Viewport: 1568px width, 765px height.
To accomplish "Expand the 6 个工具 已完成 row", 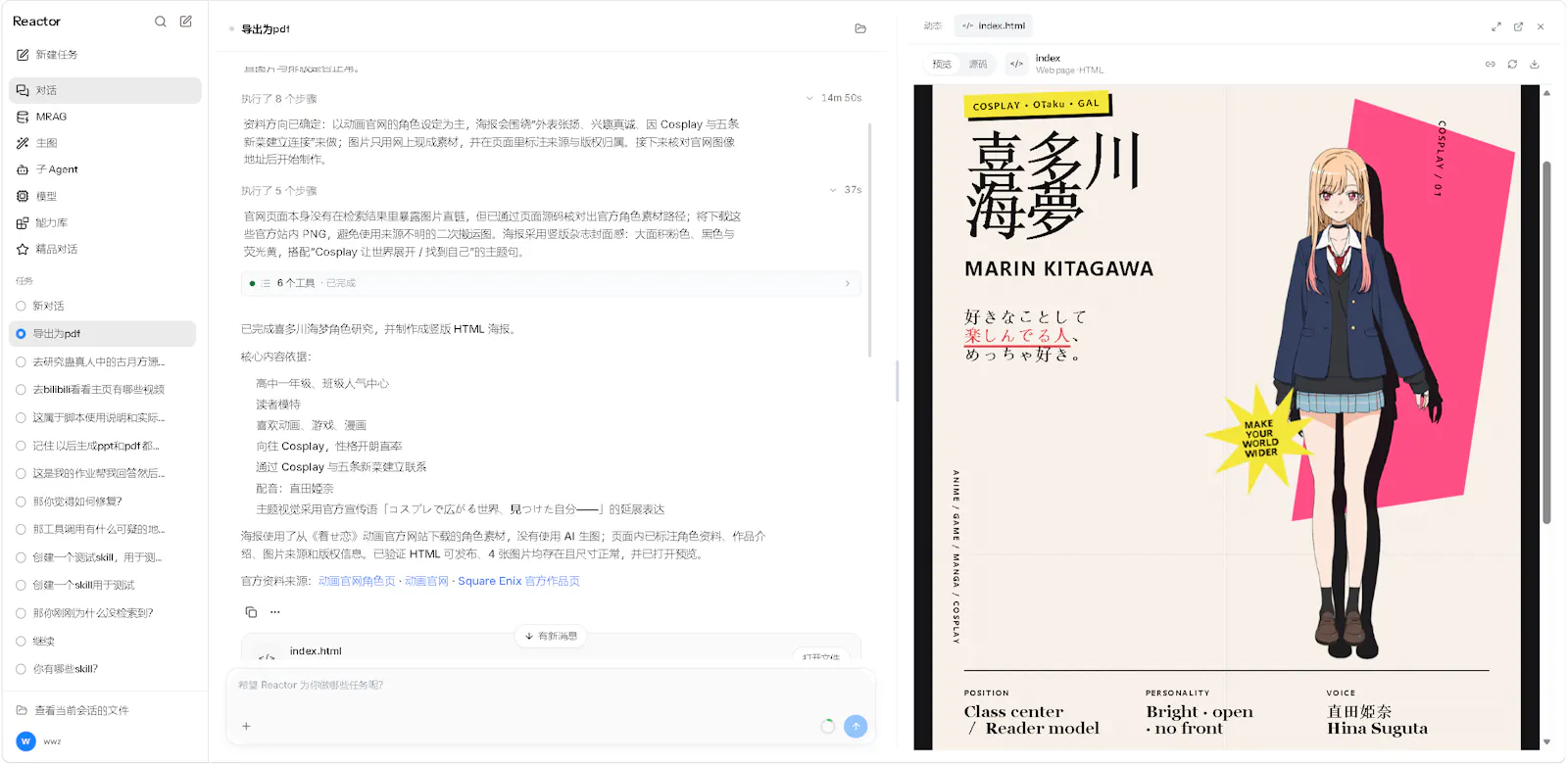I will [551, 283].
